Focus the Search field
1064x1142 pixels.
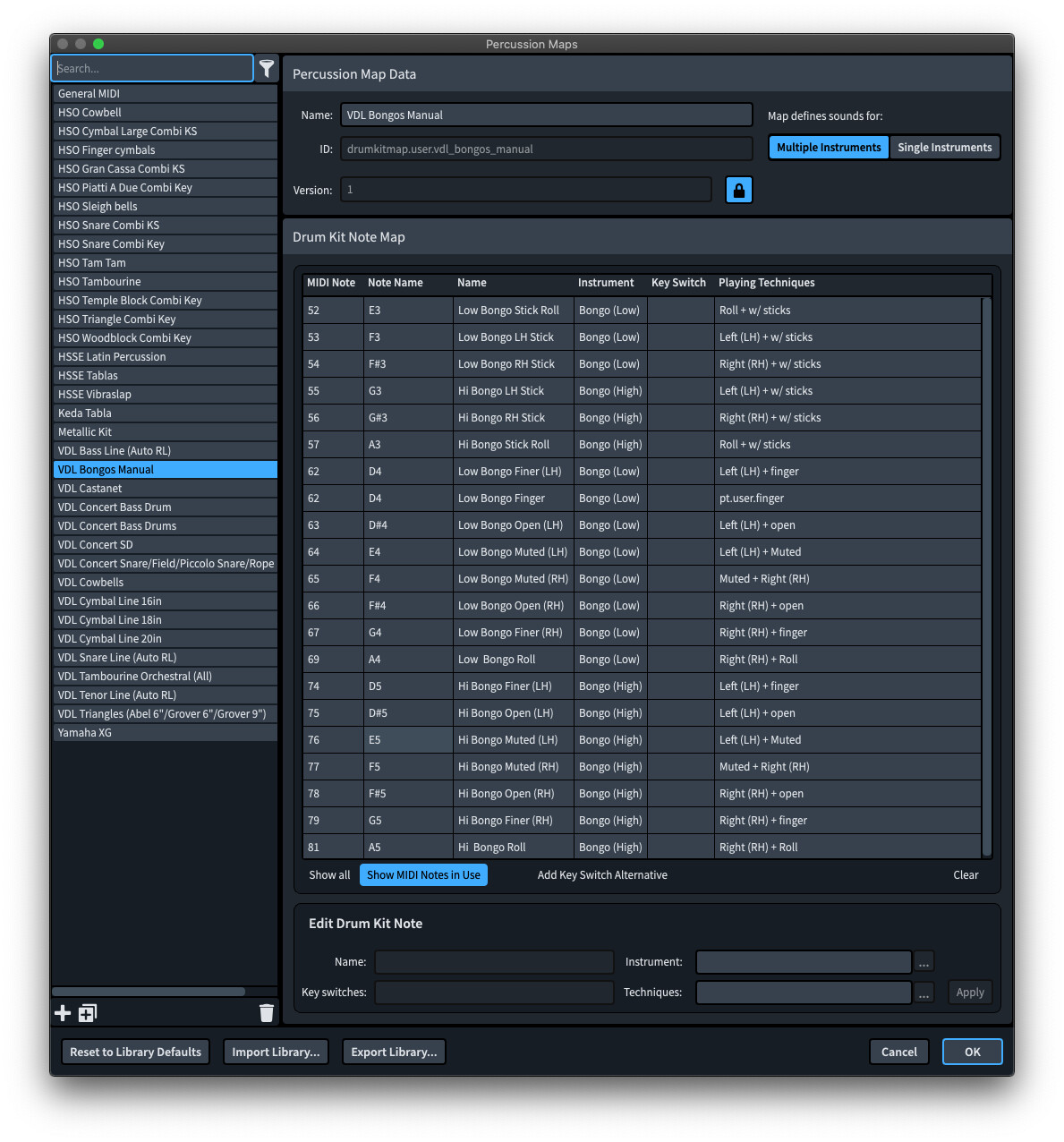click(152, 68)
